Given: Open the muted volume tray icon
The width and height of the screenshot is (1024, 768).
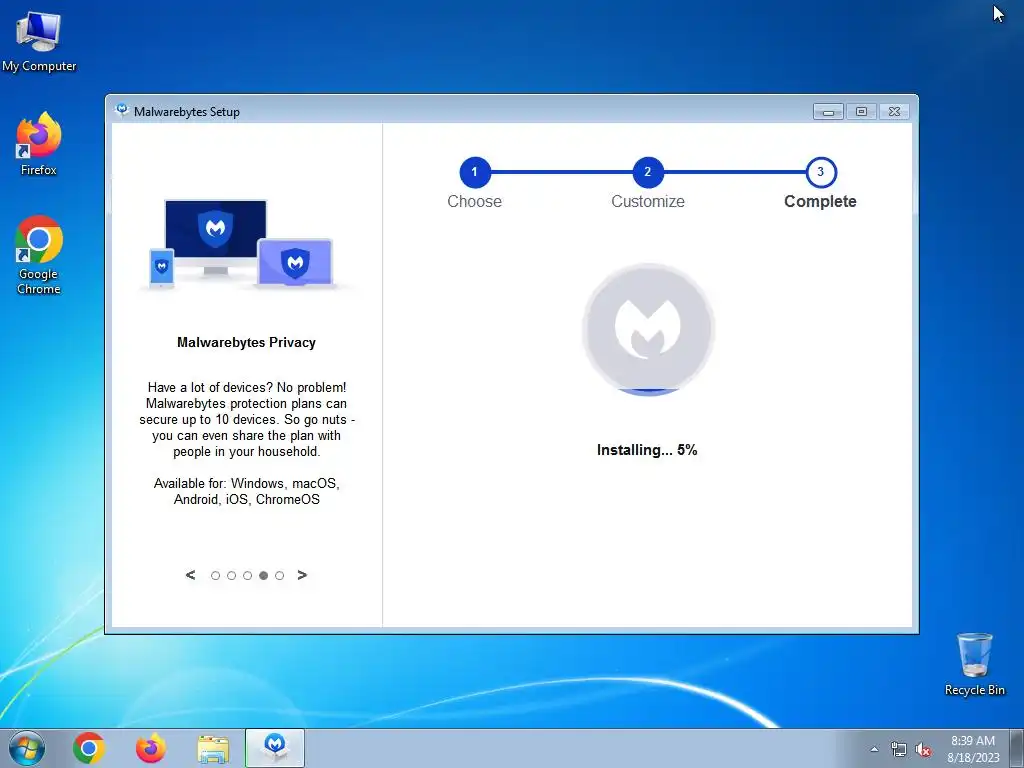Looking at the screenshot, I should [x=923, y=750].
